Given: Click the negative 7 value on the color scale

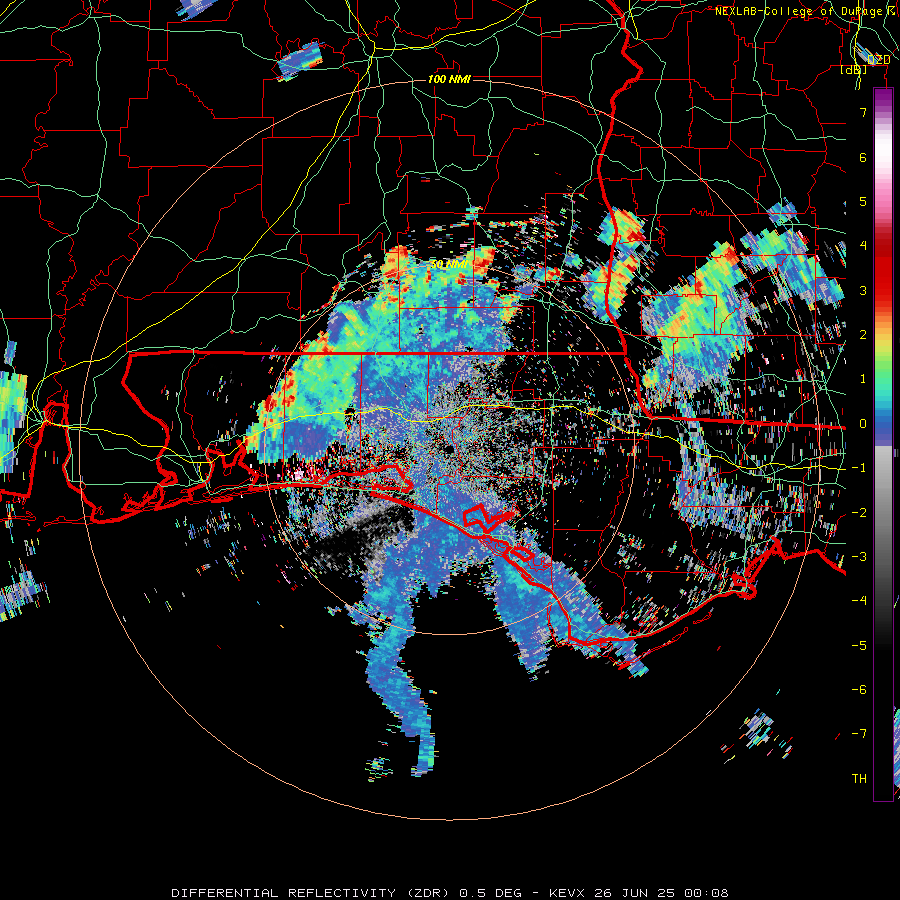Looking at the screenshot, I should click(859, 734).
